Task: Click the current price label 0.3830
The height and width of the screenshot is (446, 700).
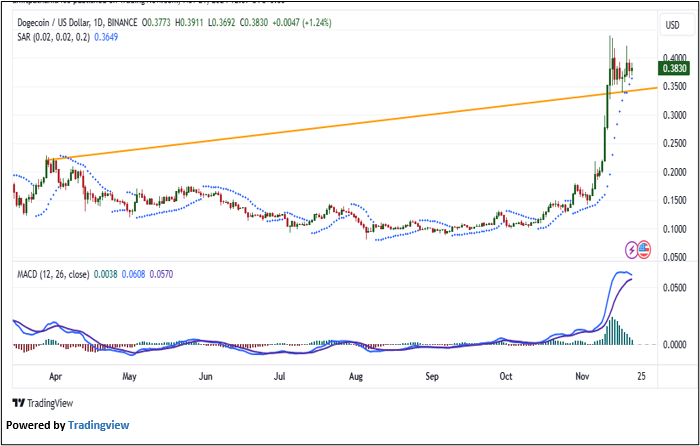Action: [x=674, y=69]
